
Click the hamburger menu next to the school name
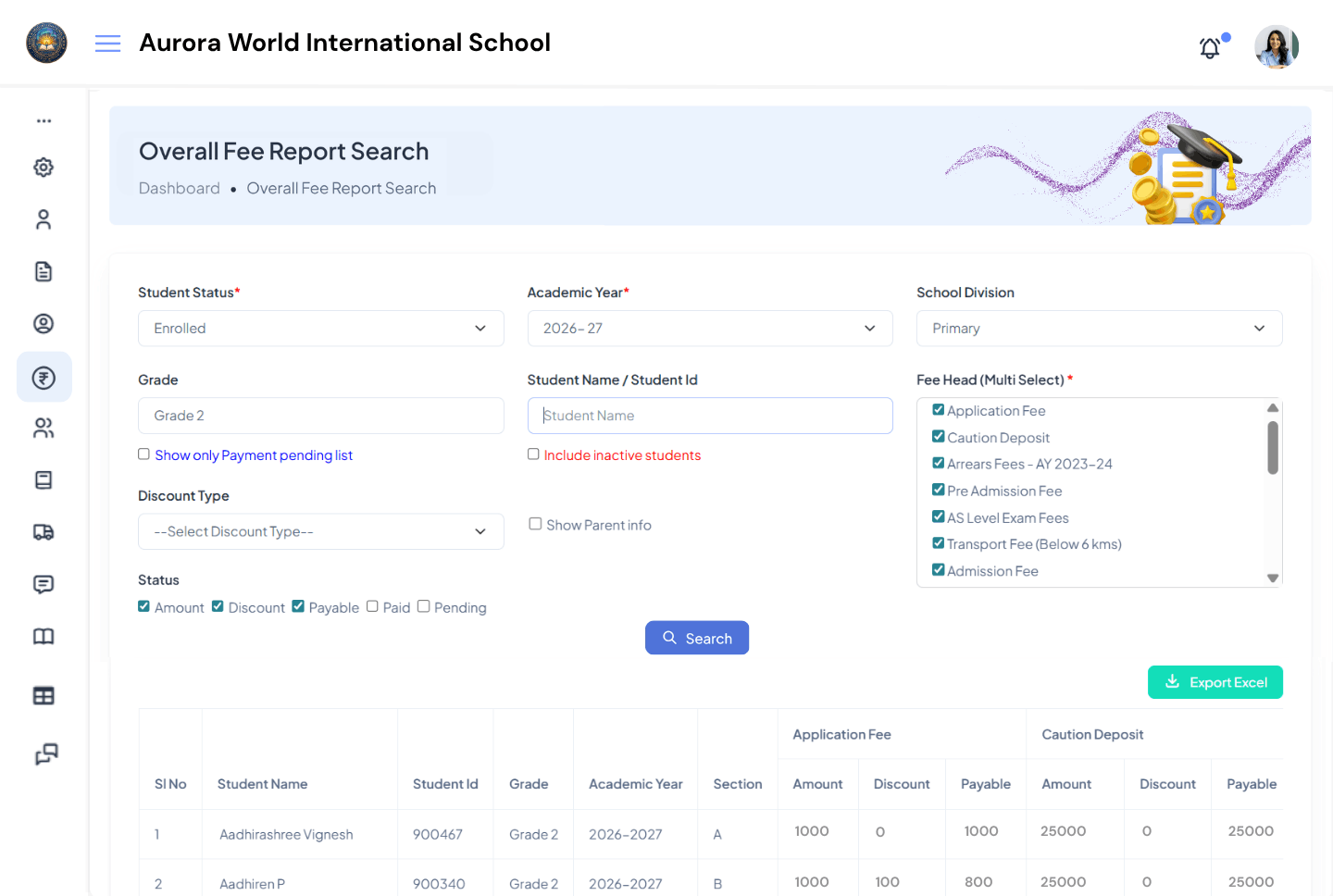[107, 43]
